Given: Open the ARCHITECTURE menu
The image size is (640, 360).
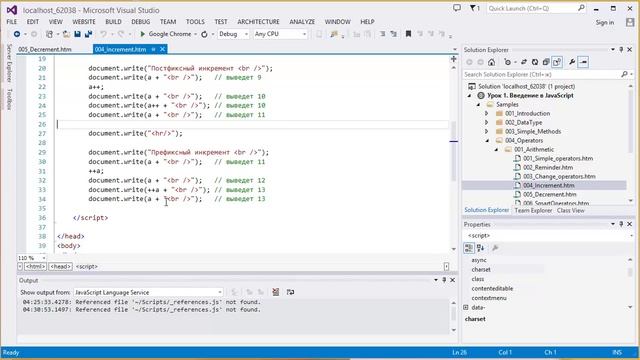Looking at the screenshot, I should point(258,22).
